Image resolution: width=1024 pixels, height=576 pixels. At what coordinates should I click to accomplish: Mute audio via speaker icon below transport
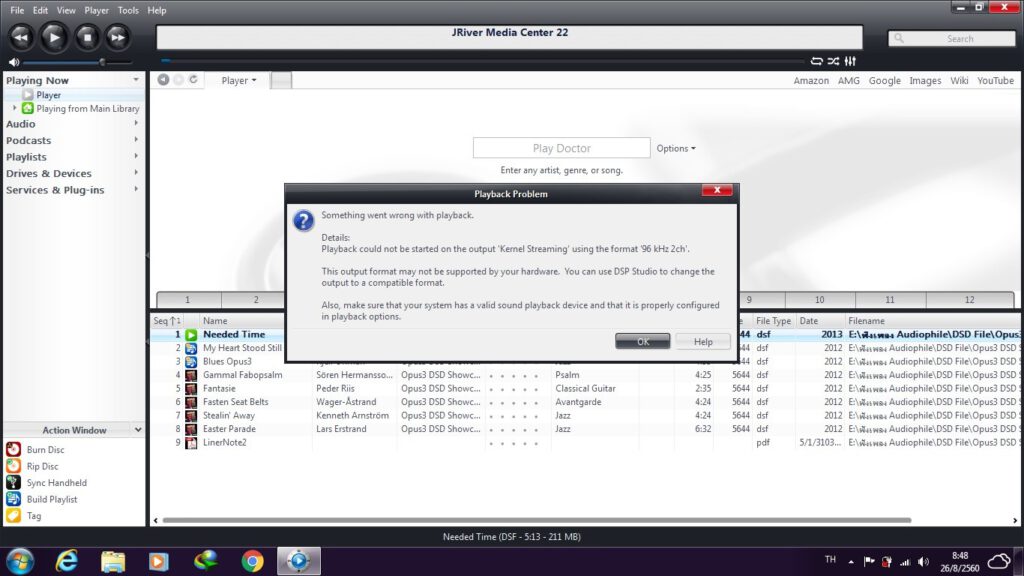coord(14,62)
